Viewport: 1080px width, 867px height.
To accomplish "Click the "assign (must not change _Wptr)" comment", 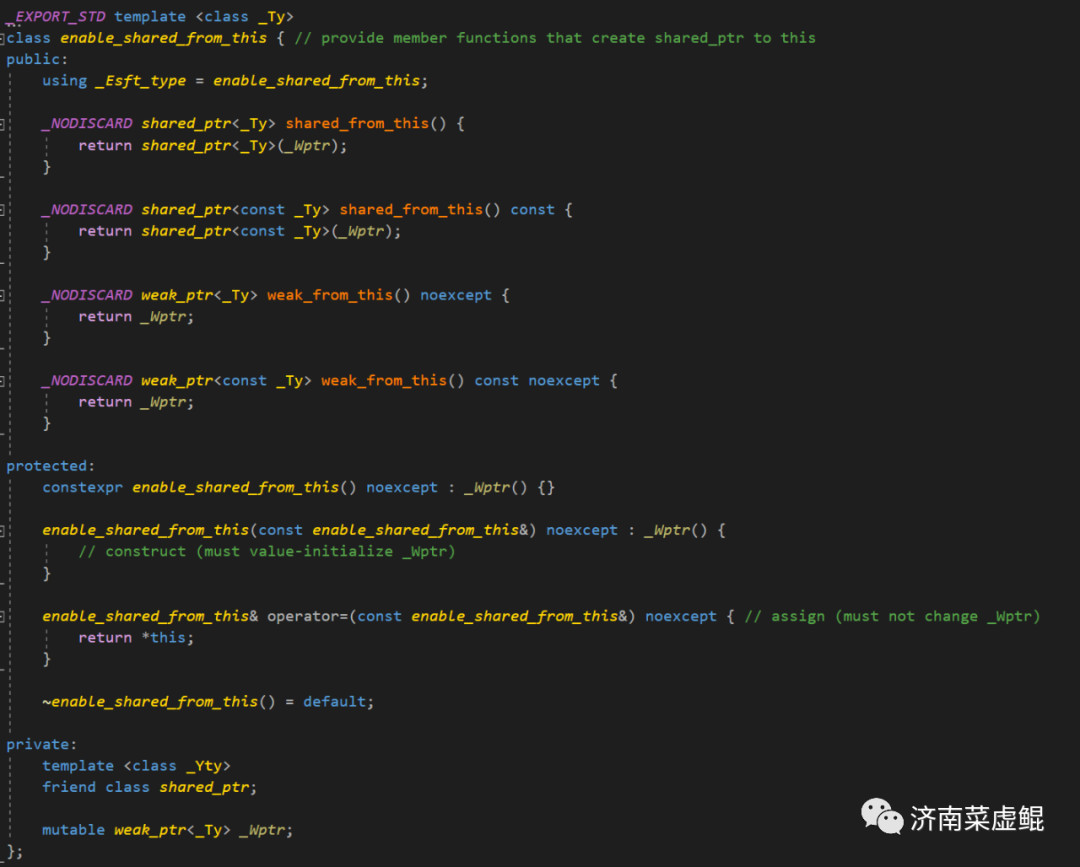I will 892,616.
